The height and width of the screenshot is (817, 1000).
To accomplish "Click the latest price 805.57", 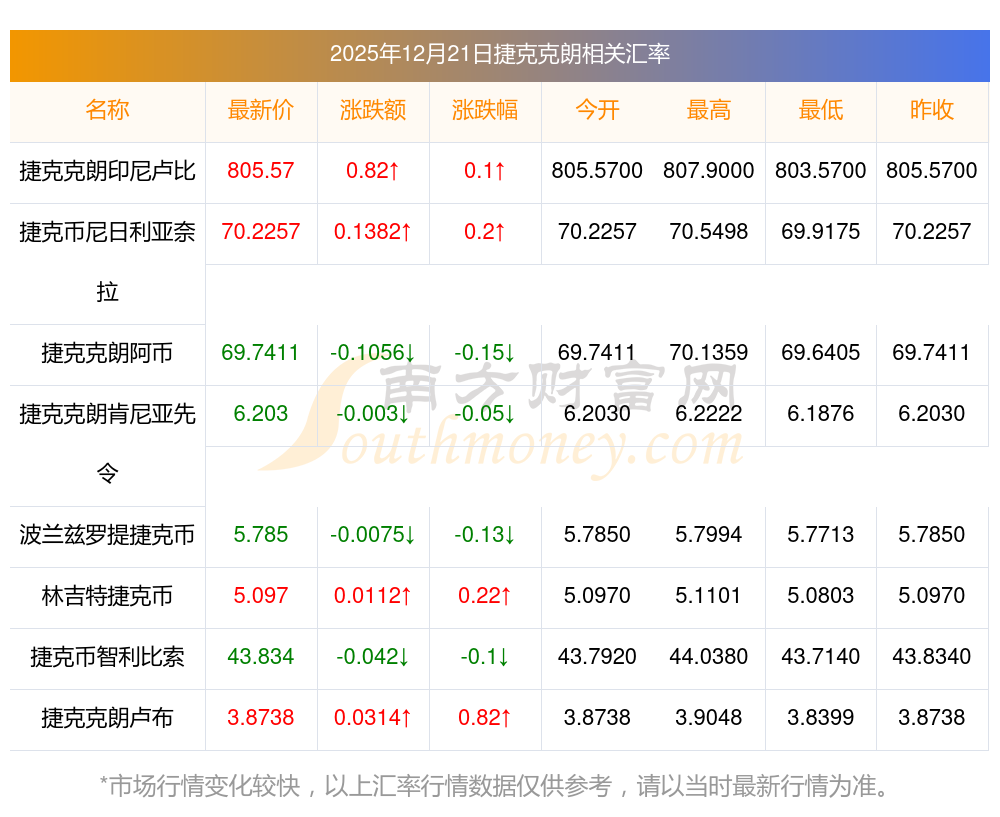I will pos(261,171).
